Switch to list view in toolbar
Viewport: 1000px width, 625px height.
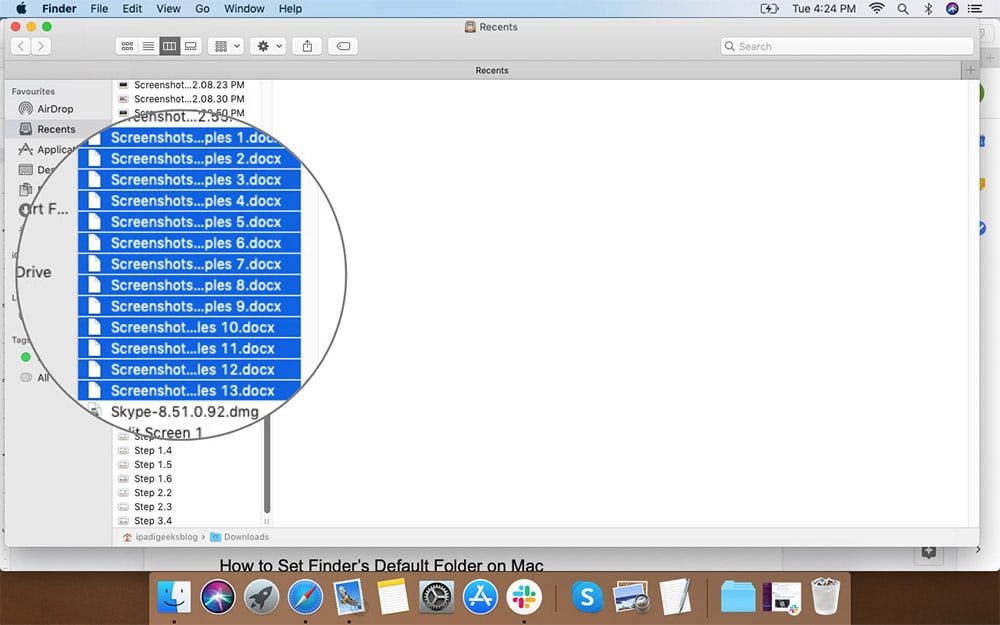[x=148, y=46]
